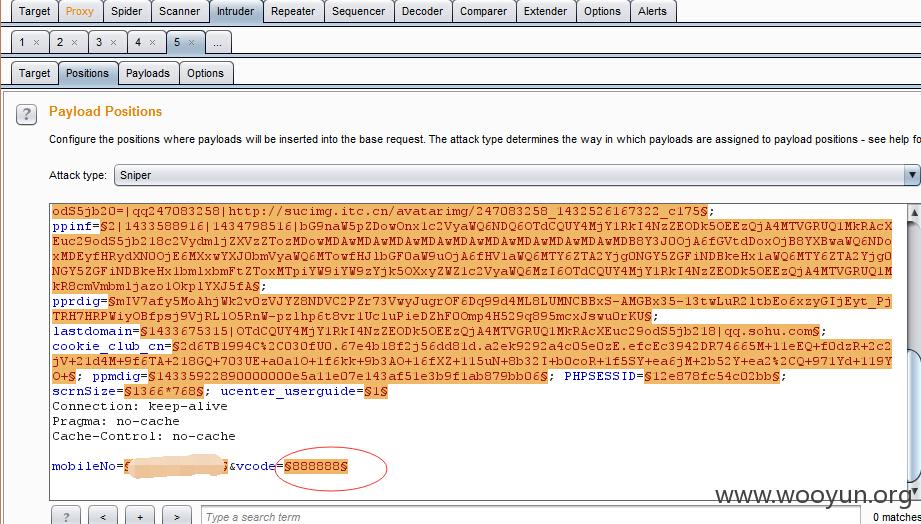The height and width of the screenshot is (524, 921).
Task: Open the main Options tab
Action: (x=602, y=11)
